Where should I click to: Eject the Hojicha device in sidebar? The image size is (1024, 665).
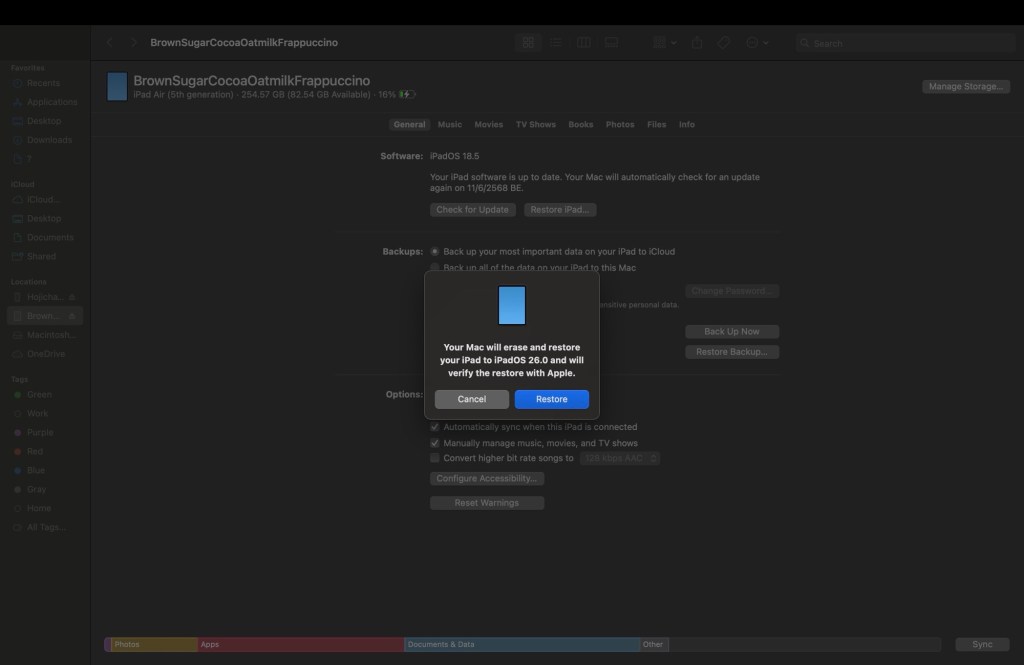(72, 297)
